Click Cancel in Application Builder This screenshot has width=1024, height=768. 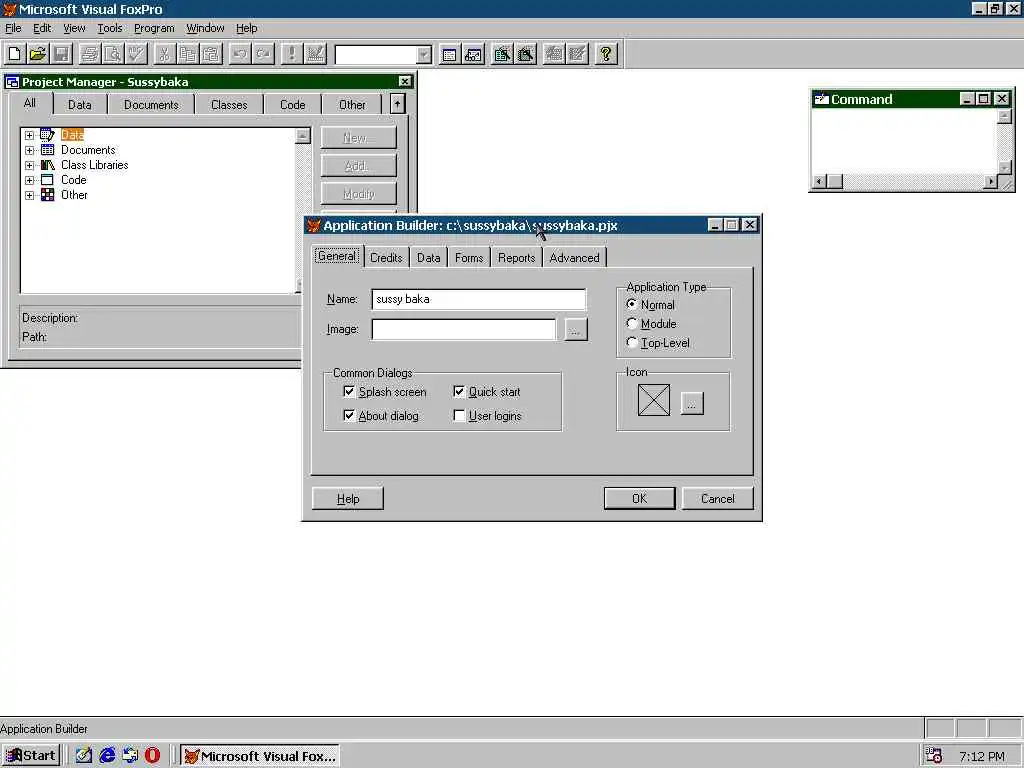718,498
